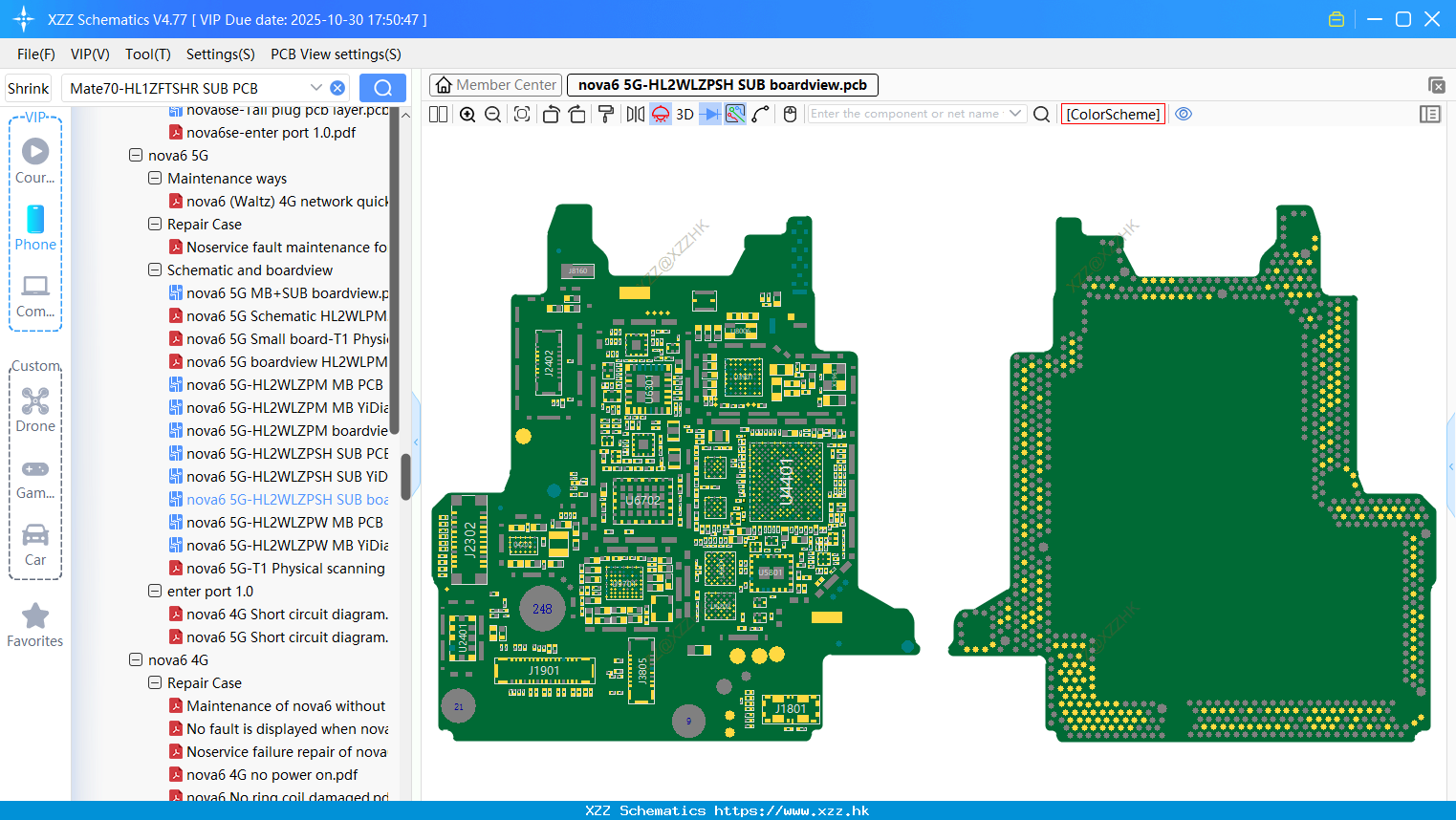Open the briefcase icon in the title bar
The height and width of the screenshot is (820, 1456).
coord(1336,19)
